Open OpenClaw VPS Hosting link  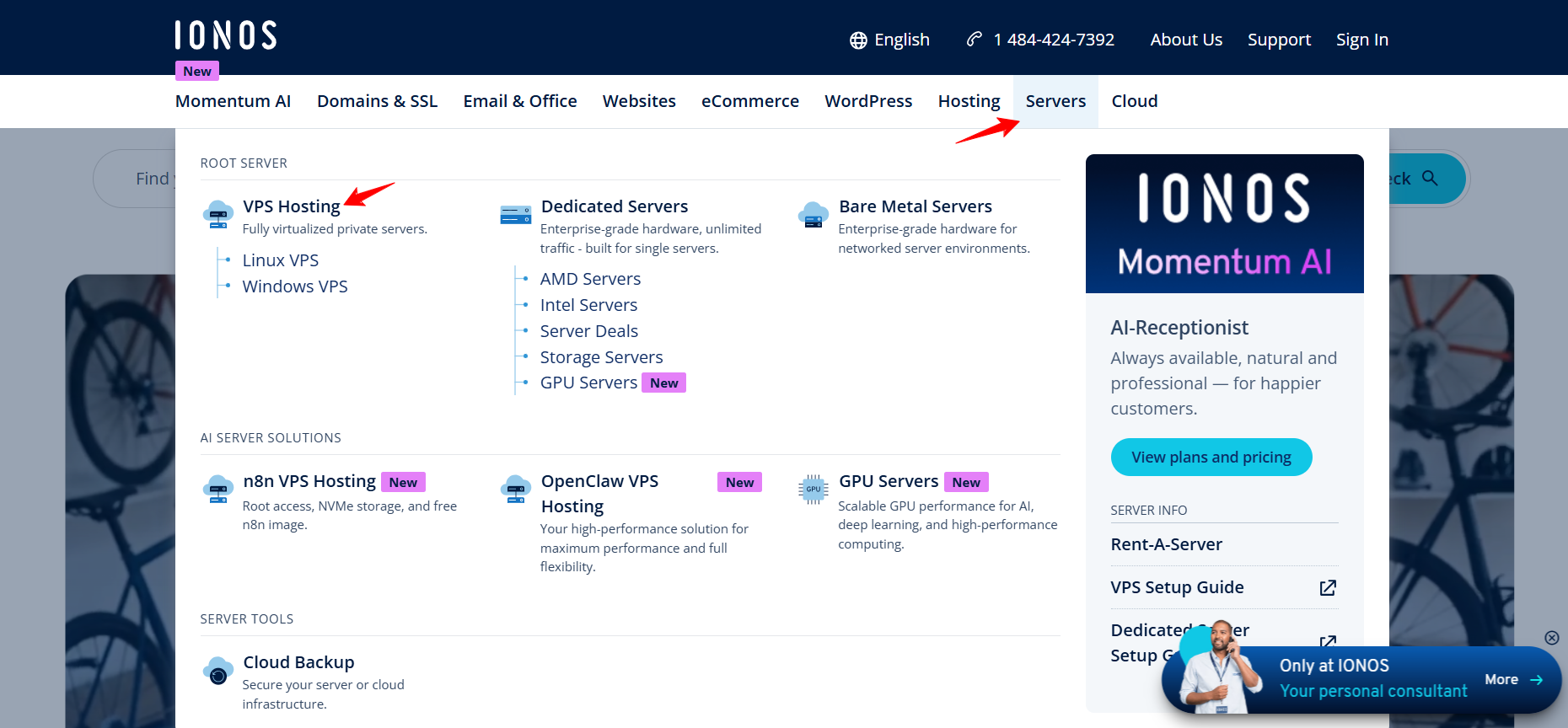click(x=599, y=494)
